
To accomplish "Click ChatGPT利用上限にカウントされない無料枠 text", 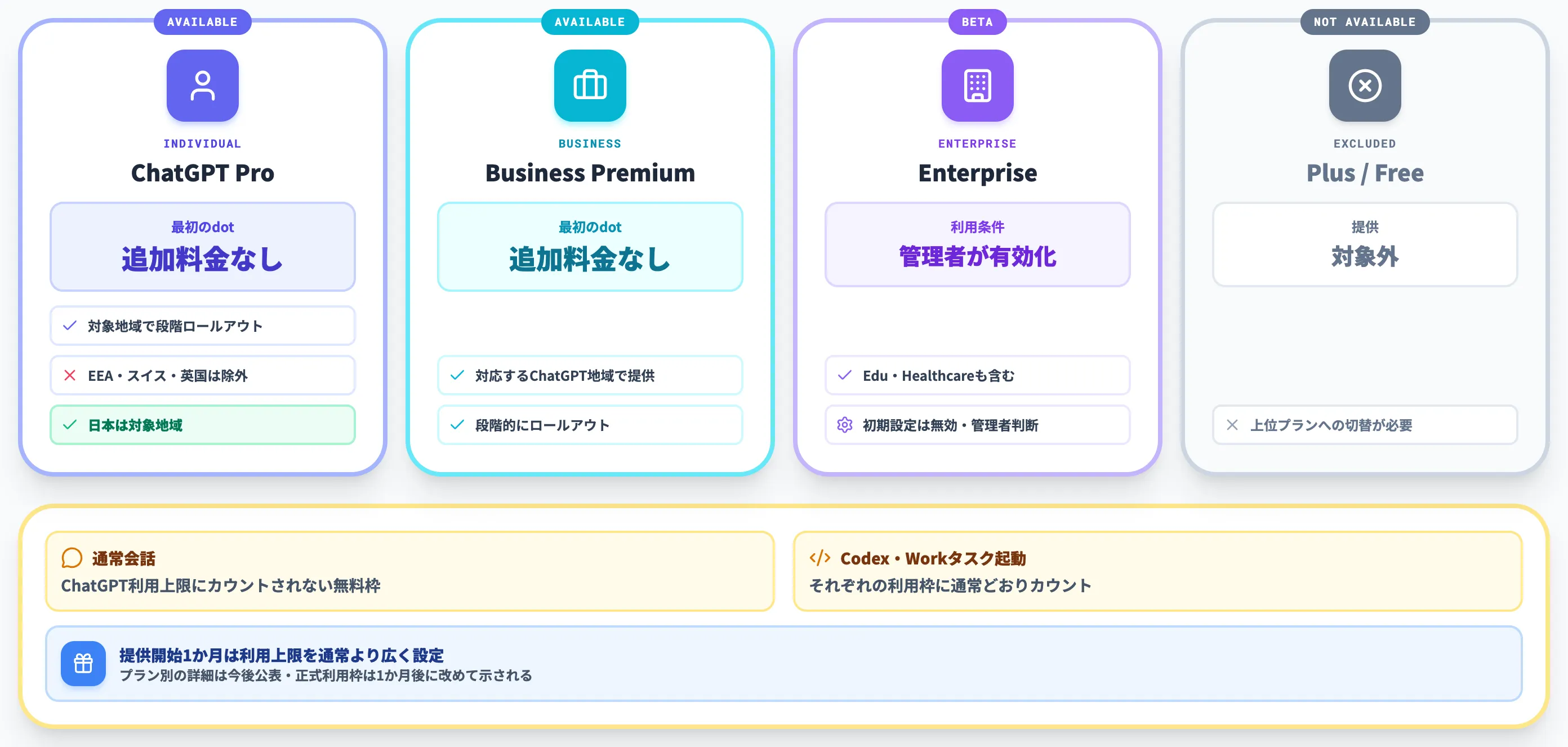I will click(x=221, y=586).
